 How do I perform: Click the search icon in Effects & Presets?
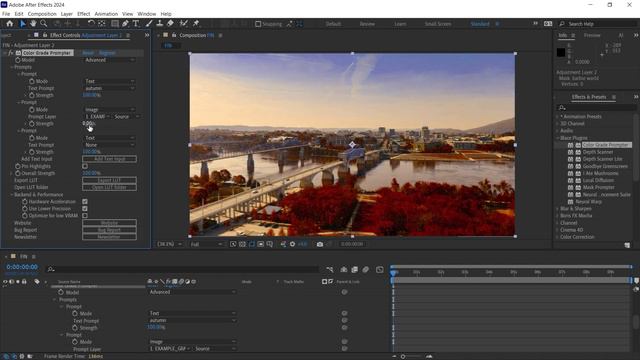562,108
